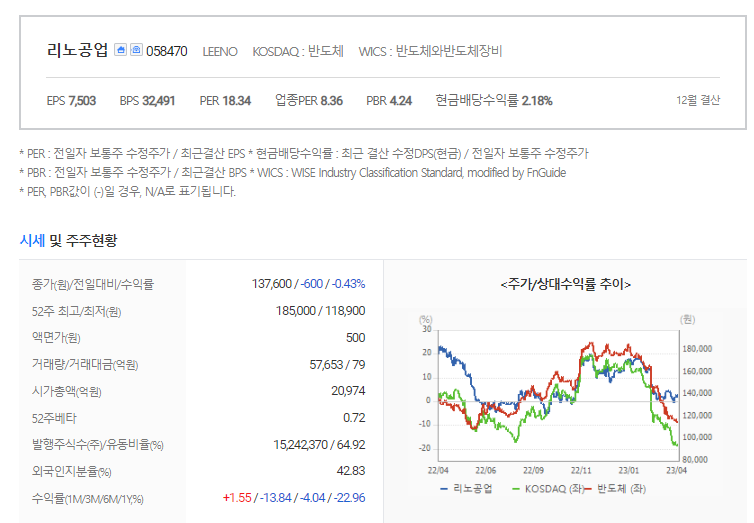Screen dimensions: 754x523
Task: Click the 12월 결산 label
Action: click(698, 100)
